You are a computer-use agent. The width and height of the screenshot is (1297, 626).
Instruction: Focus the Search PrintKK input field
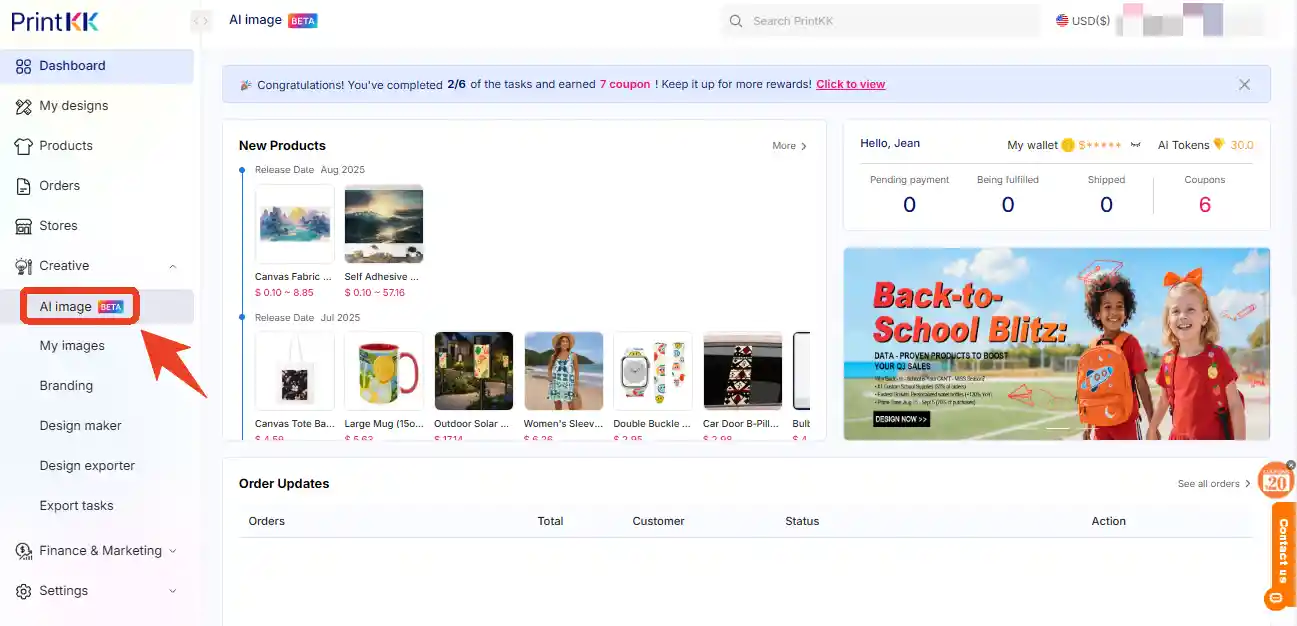click(880, 21)
